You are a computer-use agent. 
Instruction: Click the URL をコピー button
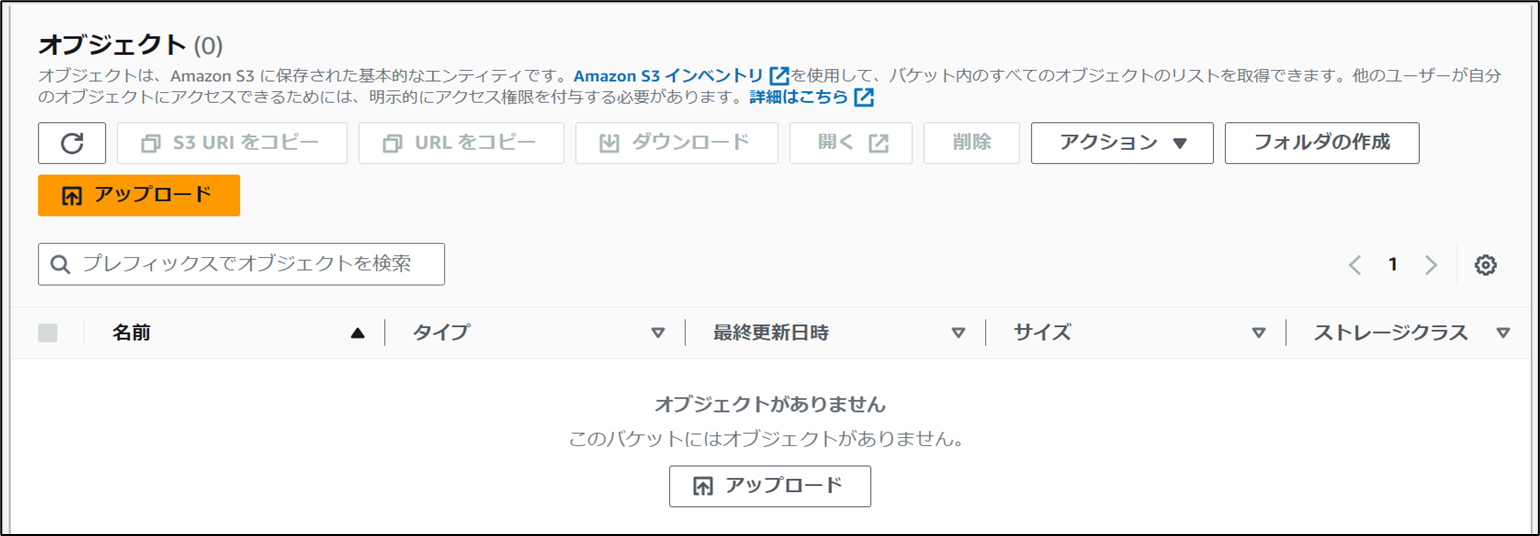click(x=461, y=143)
